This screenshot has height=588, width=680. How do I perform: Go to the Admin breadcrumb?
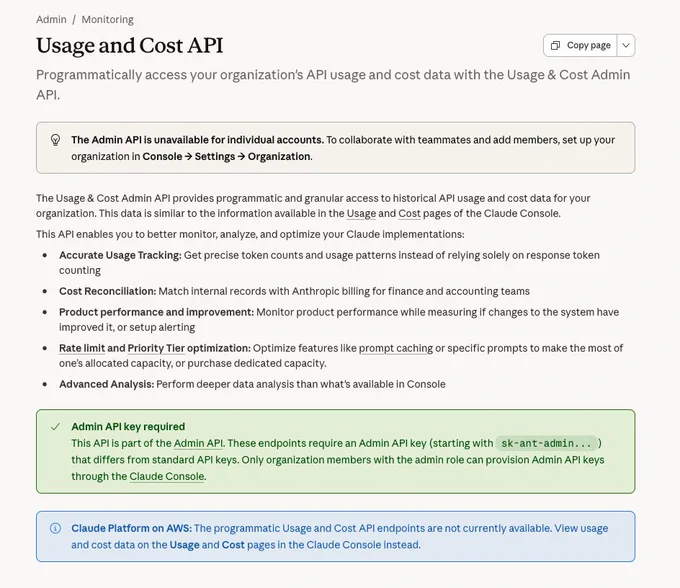coord(51,20)
